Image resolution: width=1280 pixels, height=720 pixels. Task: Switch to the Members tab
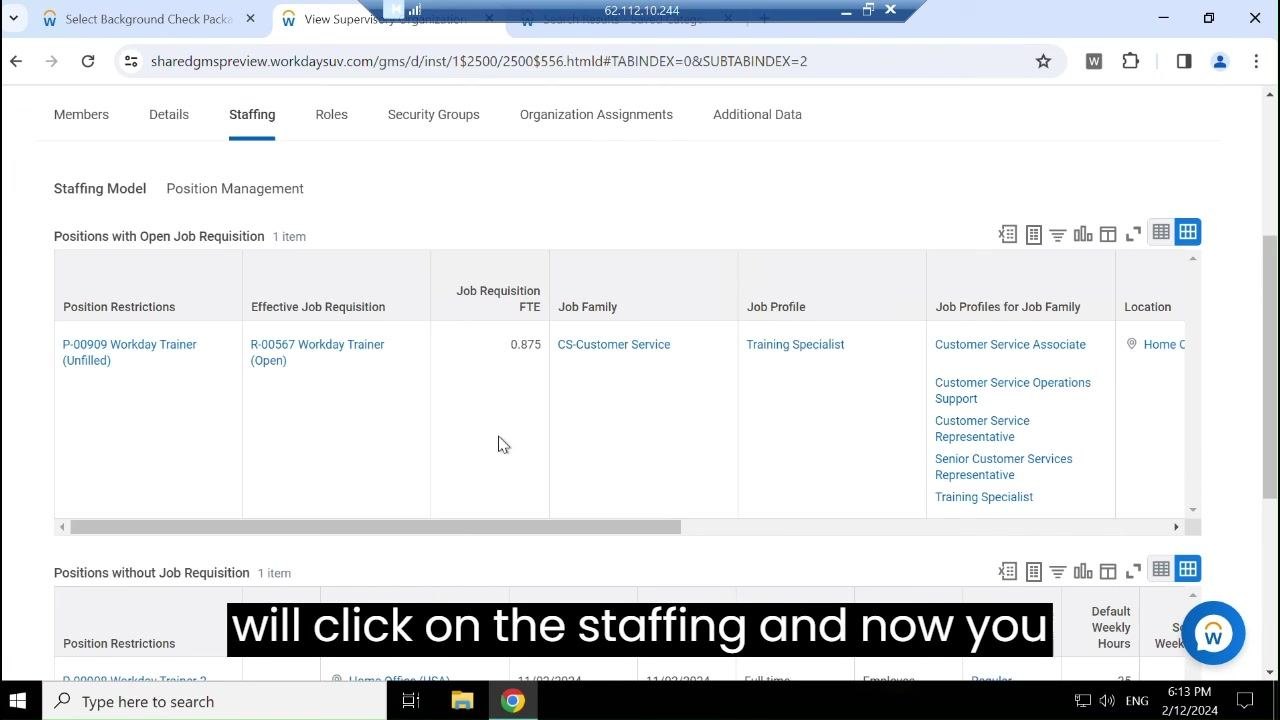click(81, 114)
